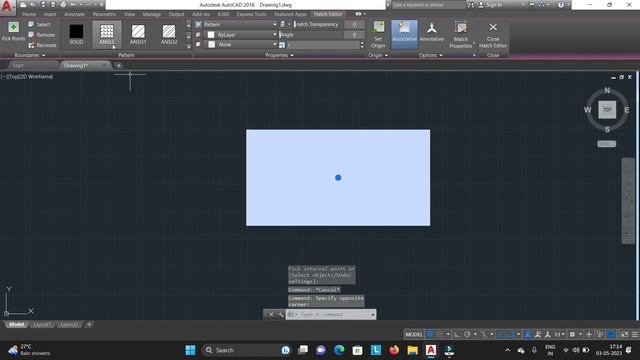This screenshot has height=360, width=640.
Task: Choose the ANGLE hatch pattern
Action: click(x=107, y=34)
